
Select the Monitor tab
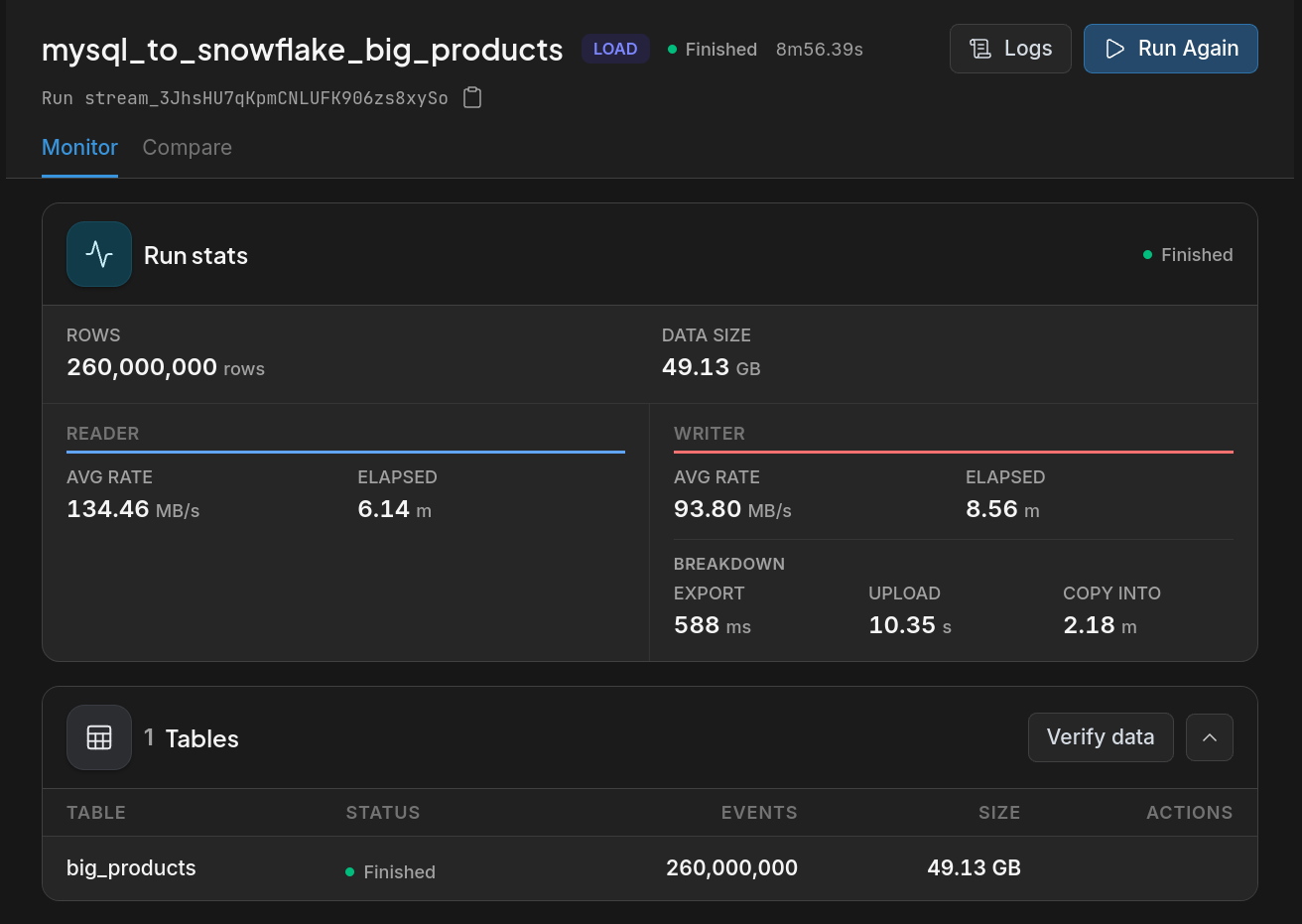pyautogui.click(x=79, y=148)
